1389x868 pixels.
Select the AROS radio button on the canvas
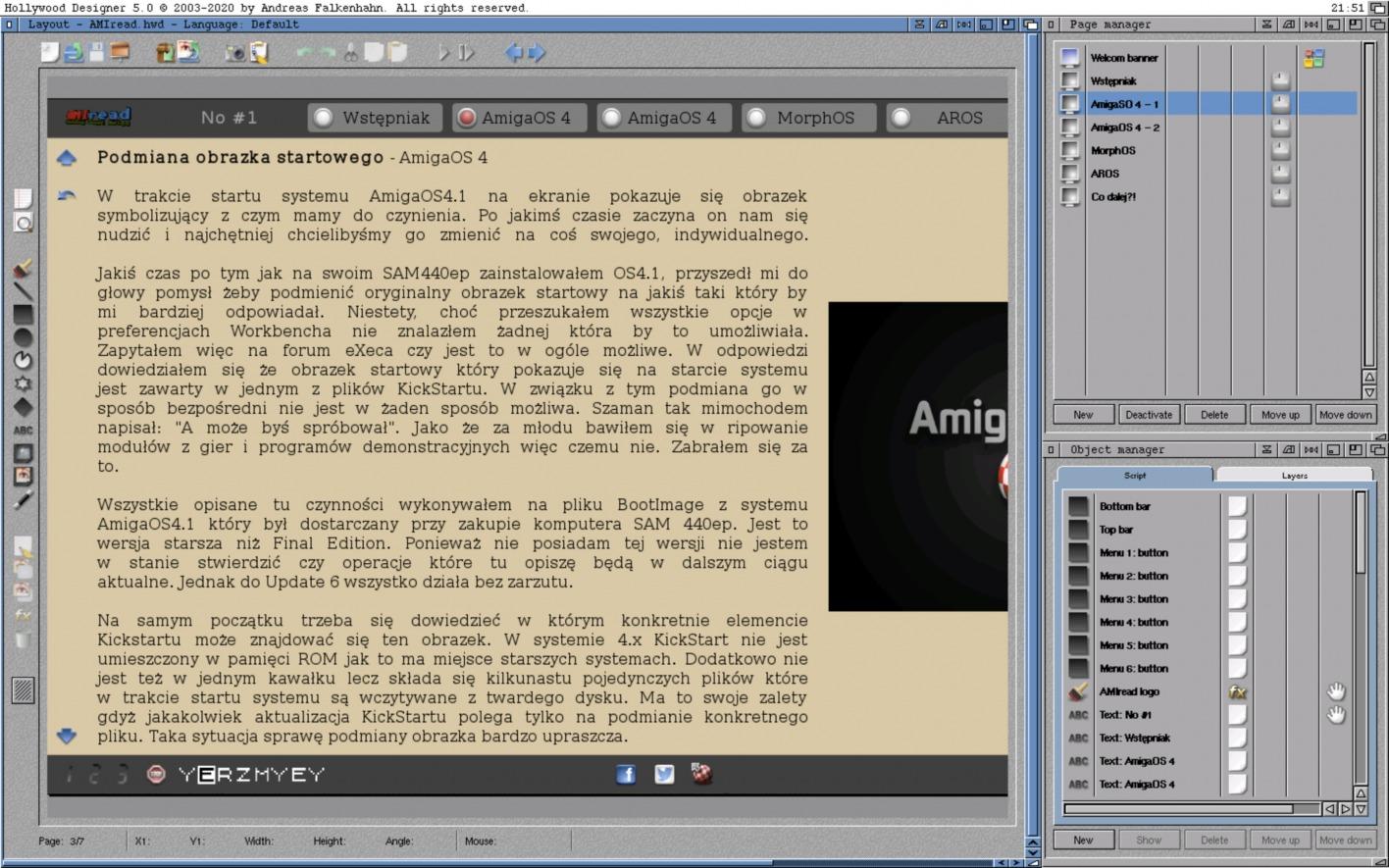(900, 118)
